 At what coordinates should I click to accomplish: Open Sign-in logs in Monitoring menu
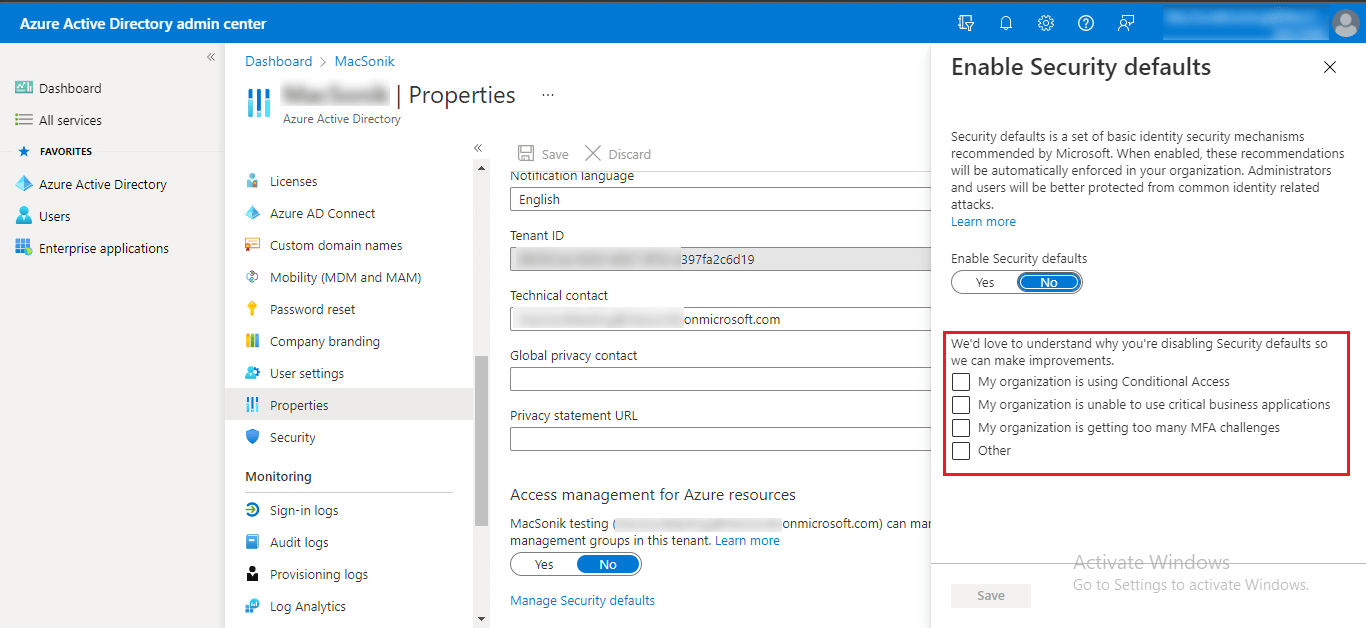(304, 510)
